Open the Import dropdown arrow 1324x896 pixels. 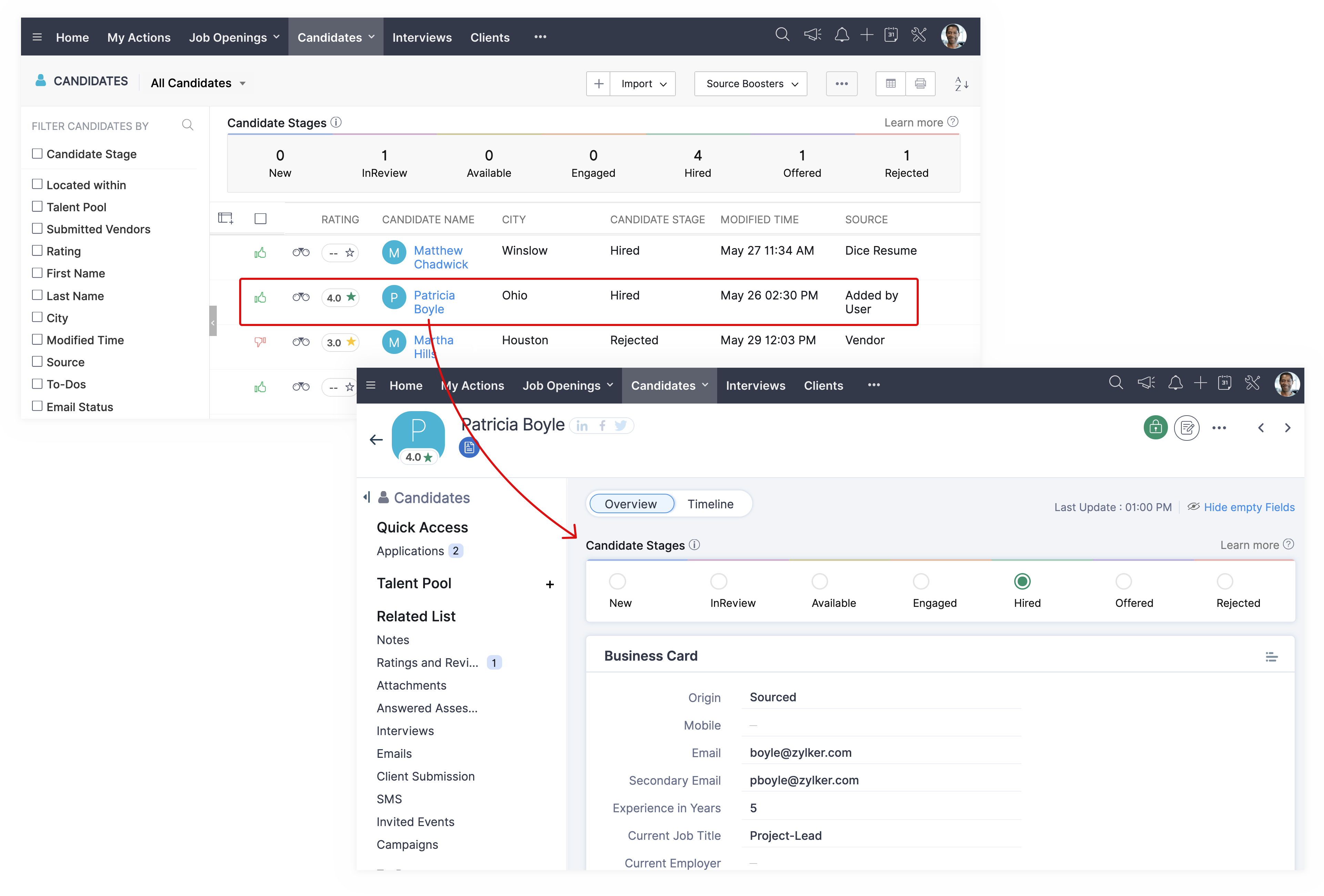pyautogui.click(x=663, y=84)
